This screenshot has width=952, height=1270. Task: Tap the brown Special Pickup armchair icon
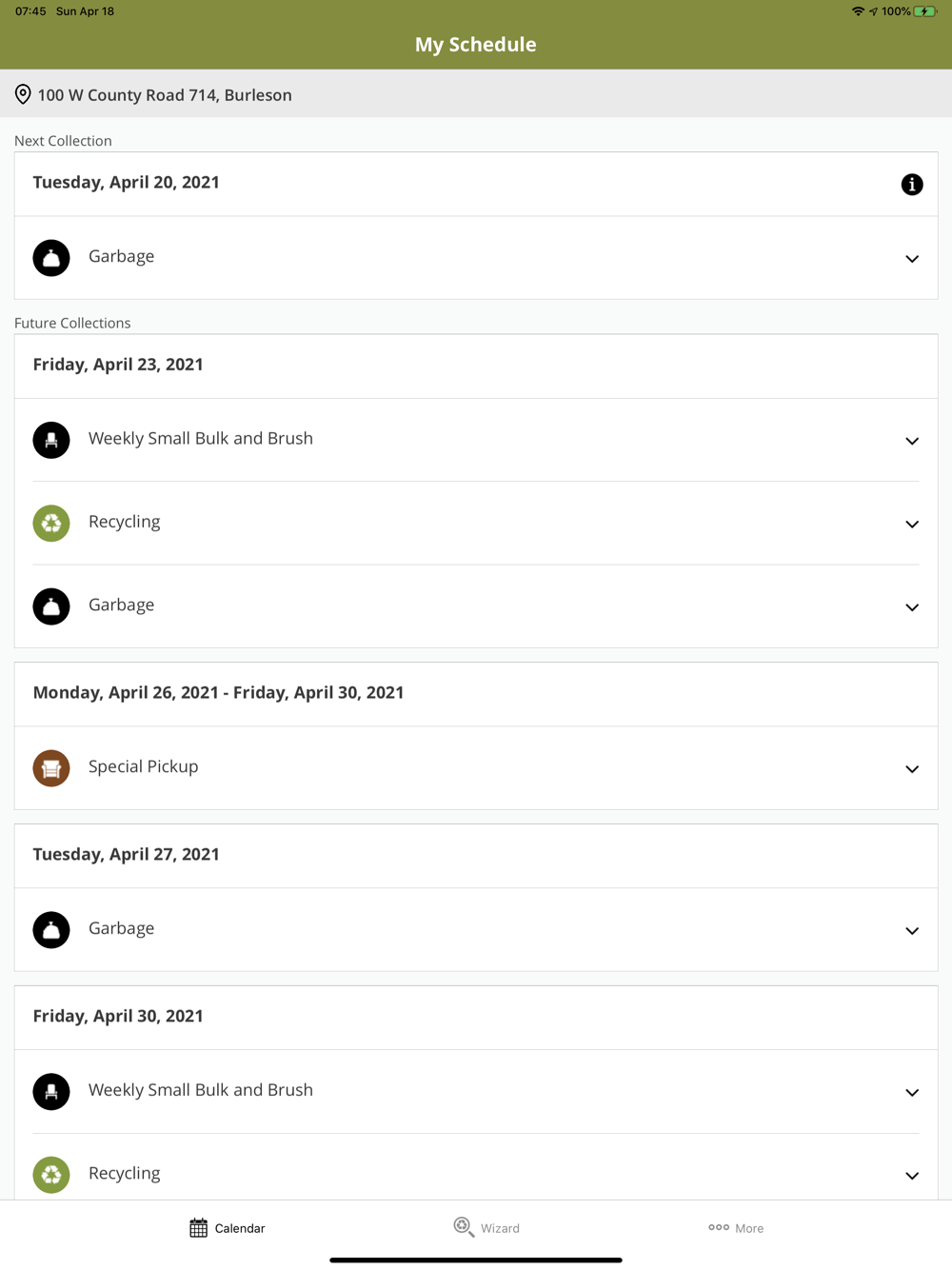51,768
